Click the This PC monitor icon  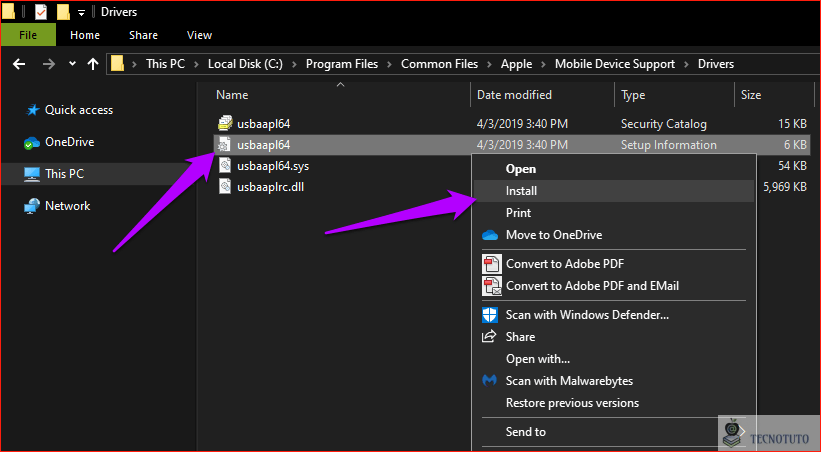coord(32,174)
